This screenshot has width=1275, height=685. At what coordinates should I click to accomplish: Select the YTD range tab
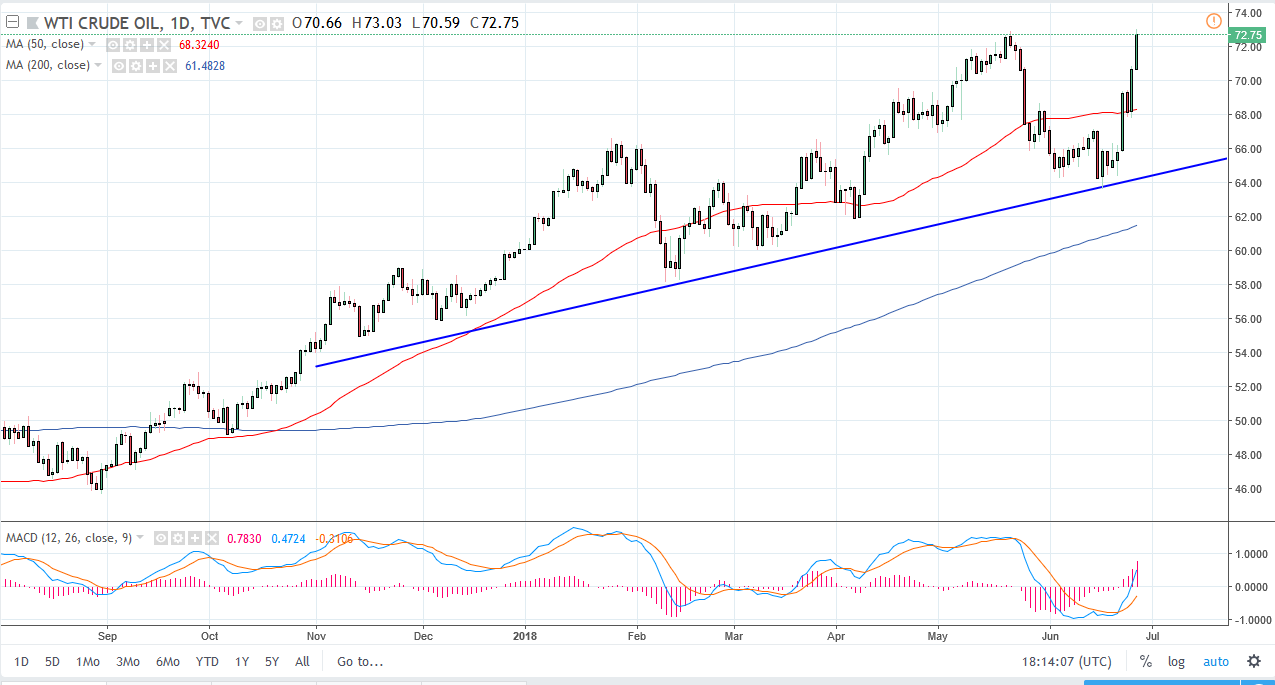tap(206, 661)
